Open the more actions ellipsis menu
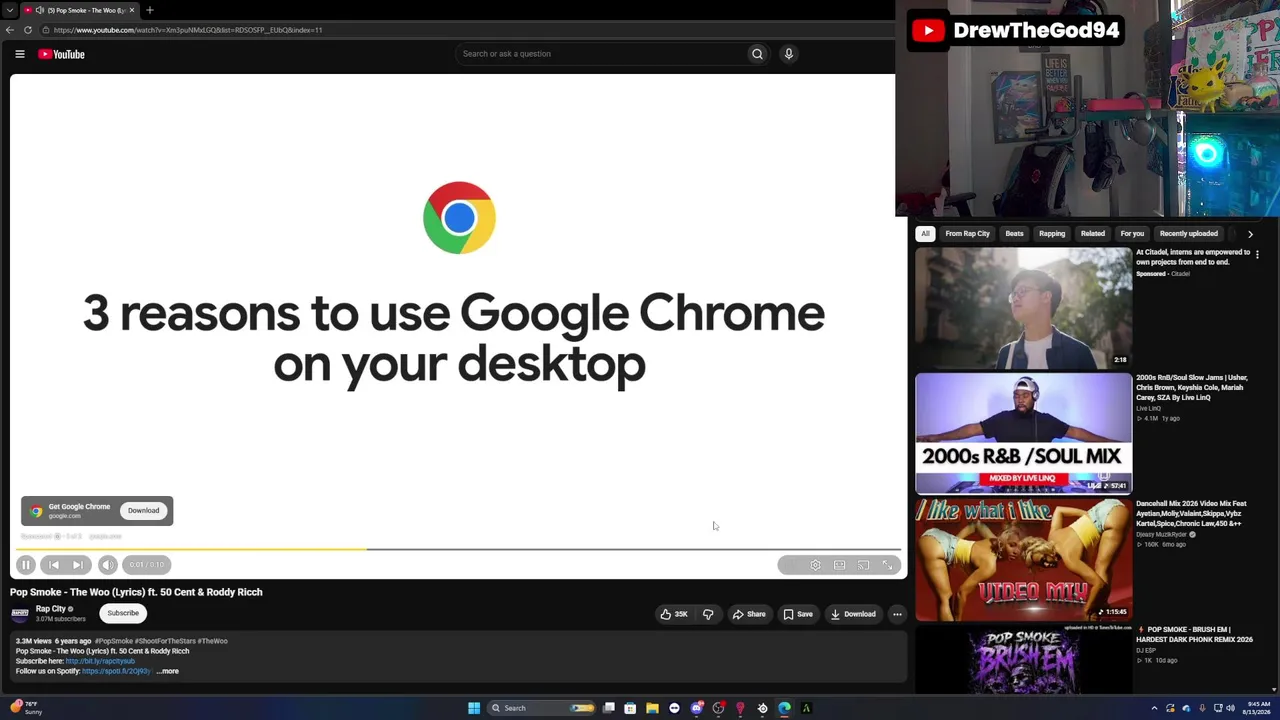This screenshot has width=1280, height=720. [897, 614]
